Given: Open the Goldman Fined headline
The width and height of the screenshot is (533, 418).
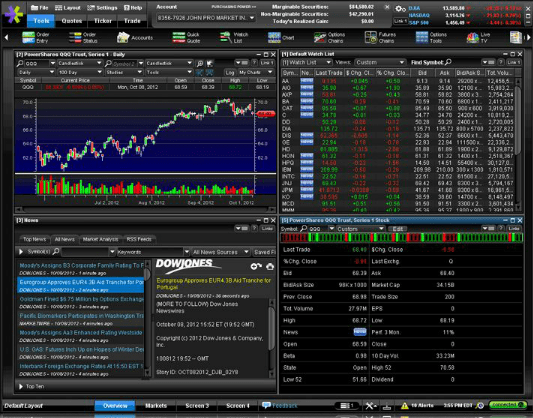Looking at the screenshot, I should (x=81, y=302).
